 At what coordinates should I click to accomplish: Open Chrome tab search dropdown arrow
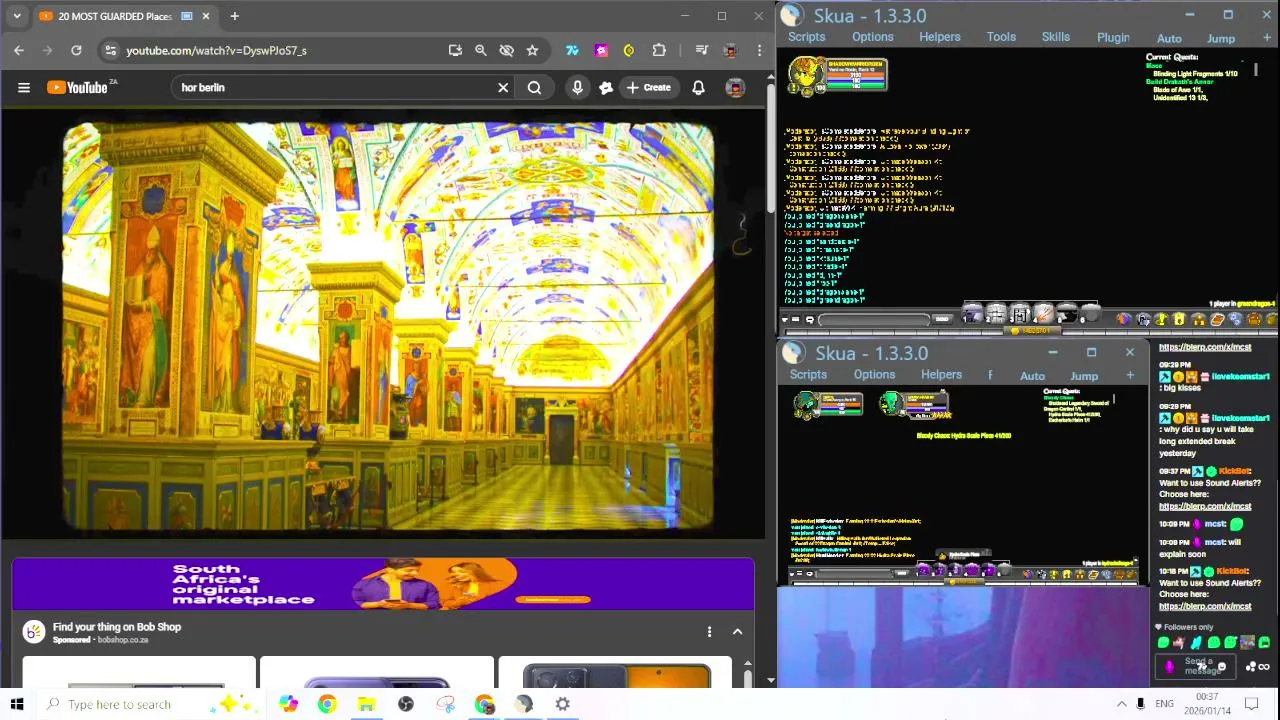point(16,16)
